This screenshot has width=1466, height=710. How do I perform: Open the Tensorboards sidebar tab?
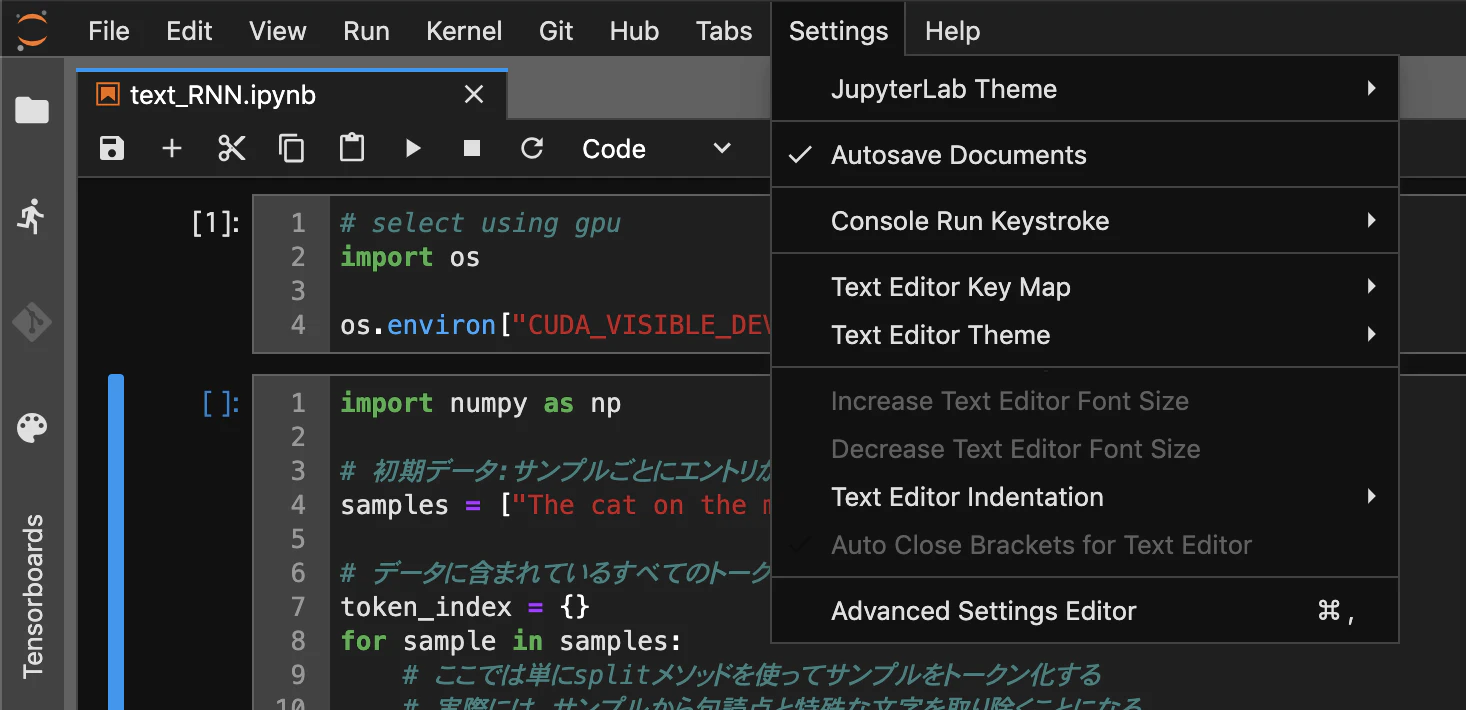click(x=33, y=595)
